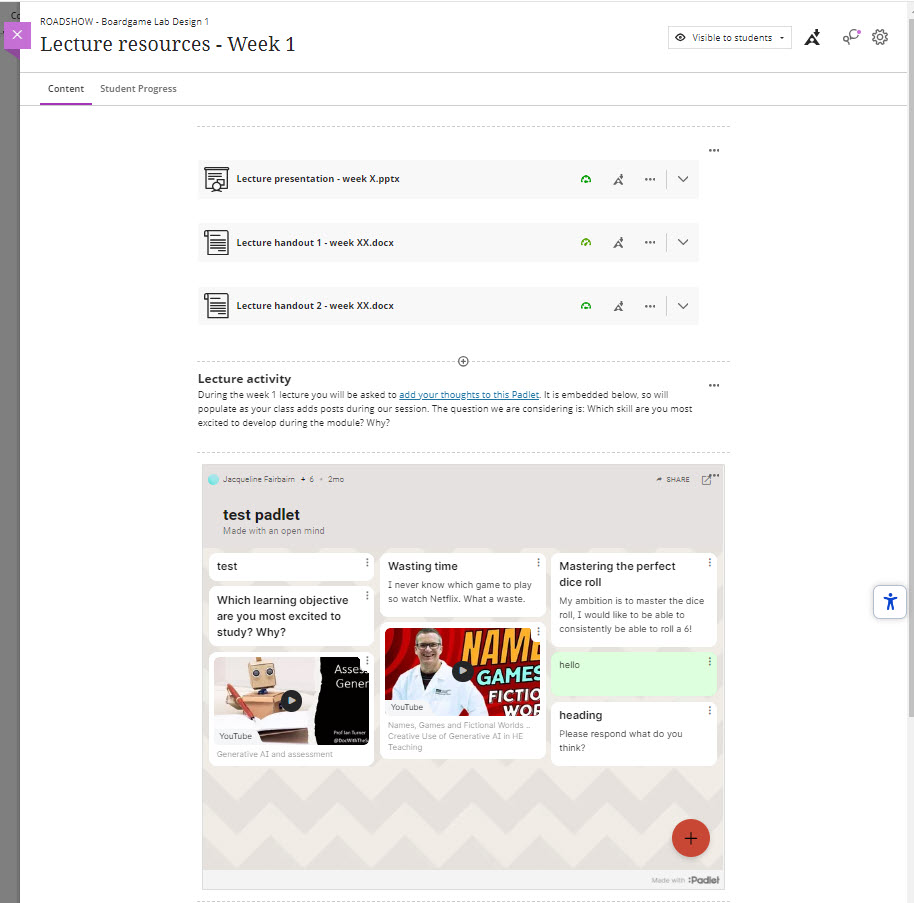Viewport: 914px width, 903px height.
Task: Check Ally accessibility score for the lecture presentation
Action: [586, 179]
